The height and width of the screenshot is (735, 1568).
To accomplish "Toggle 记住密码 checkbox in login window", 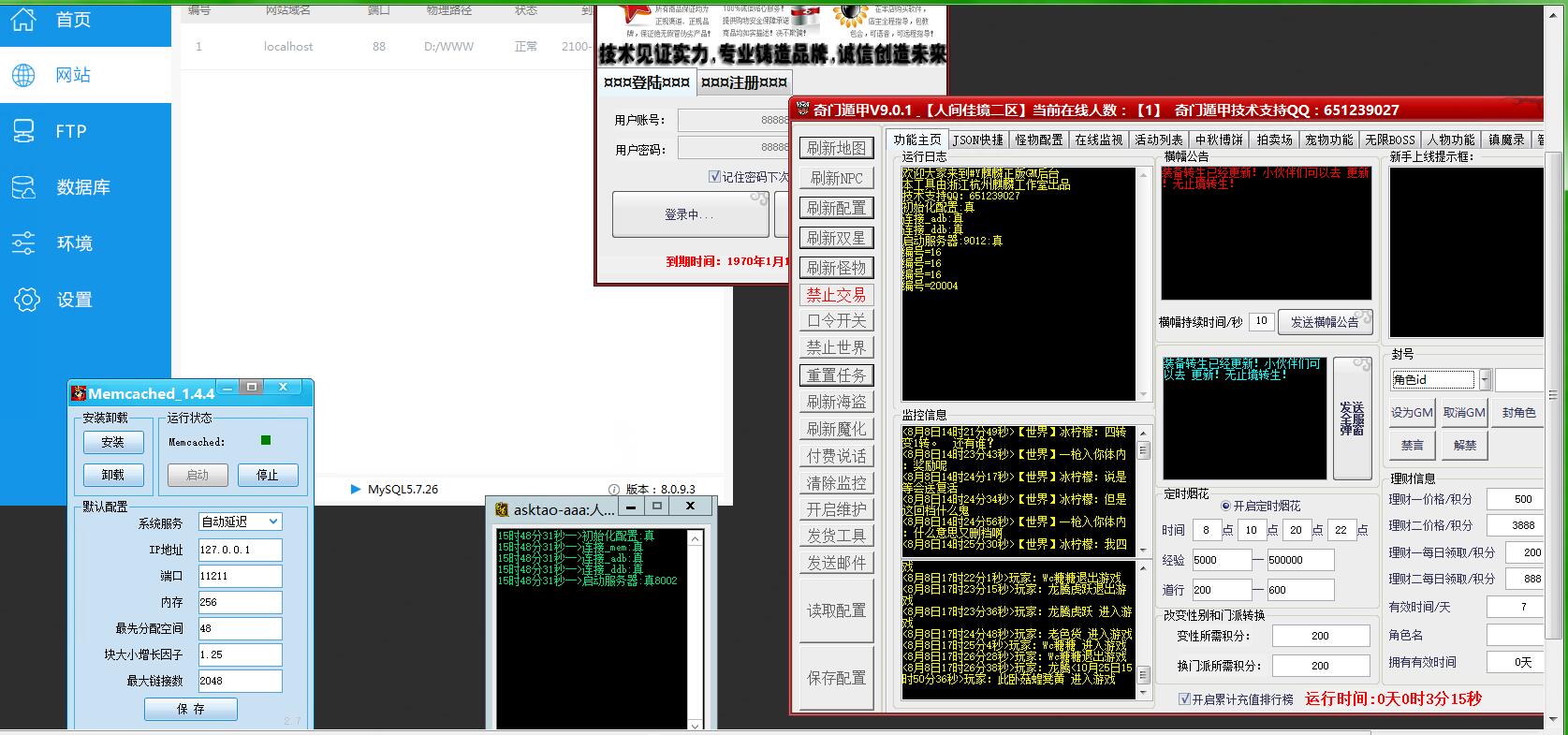I will point(715,176).
